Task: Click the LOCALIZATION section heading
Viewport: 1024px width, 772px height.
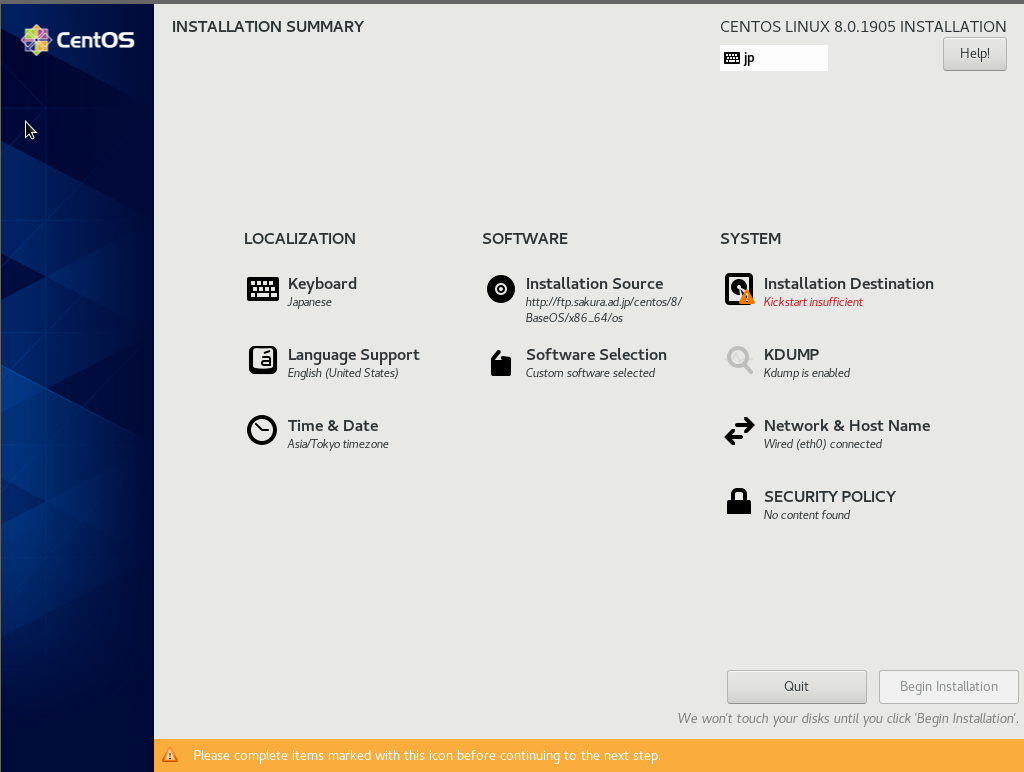Action: pyautogui.click(x=300, y=238)
